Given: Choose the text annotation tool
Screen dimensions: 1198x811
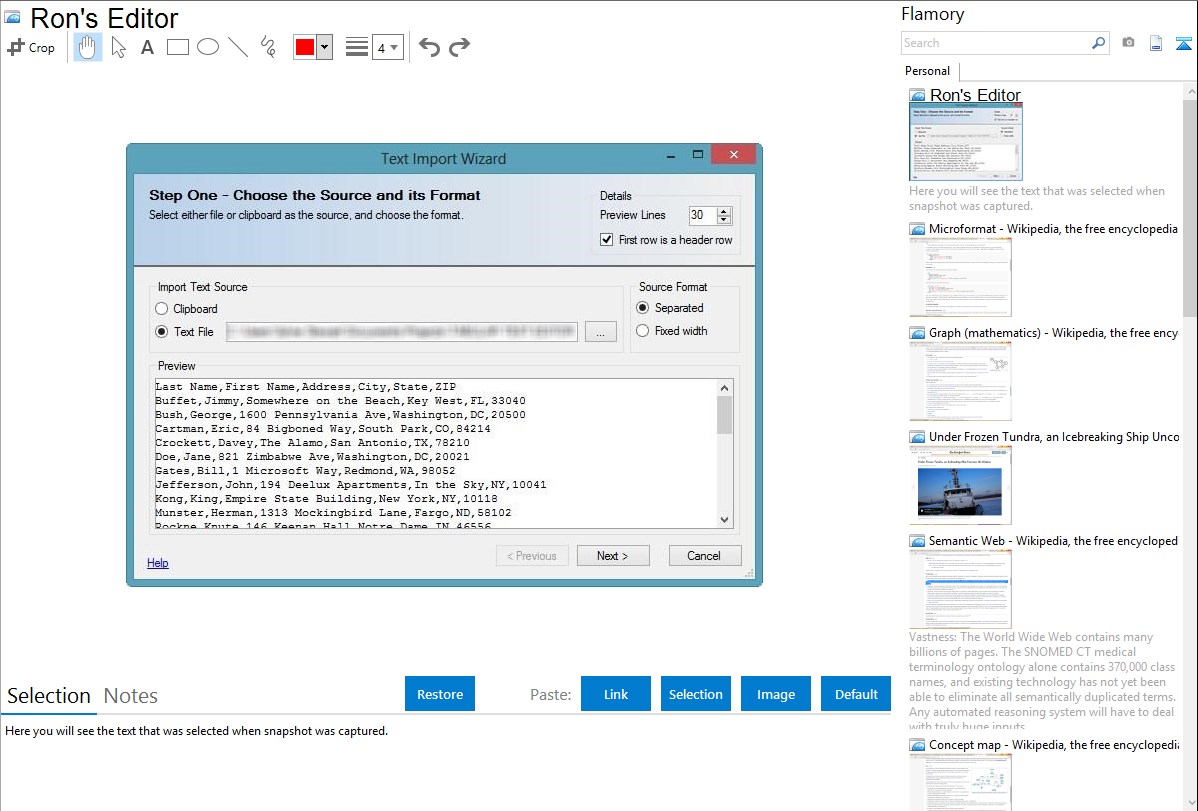Looking at the screenshot, I should [147, 47].
